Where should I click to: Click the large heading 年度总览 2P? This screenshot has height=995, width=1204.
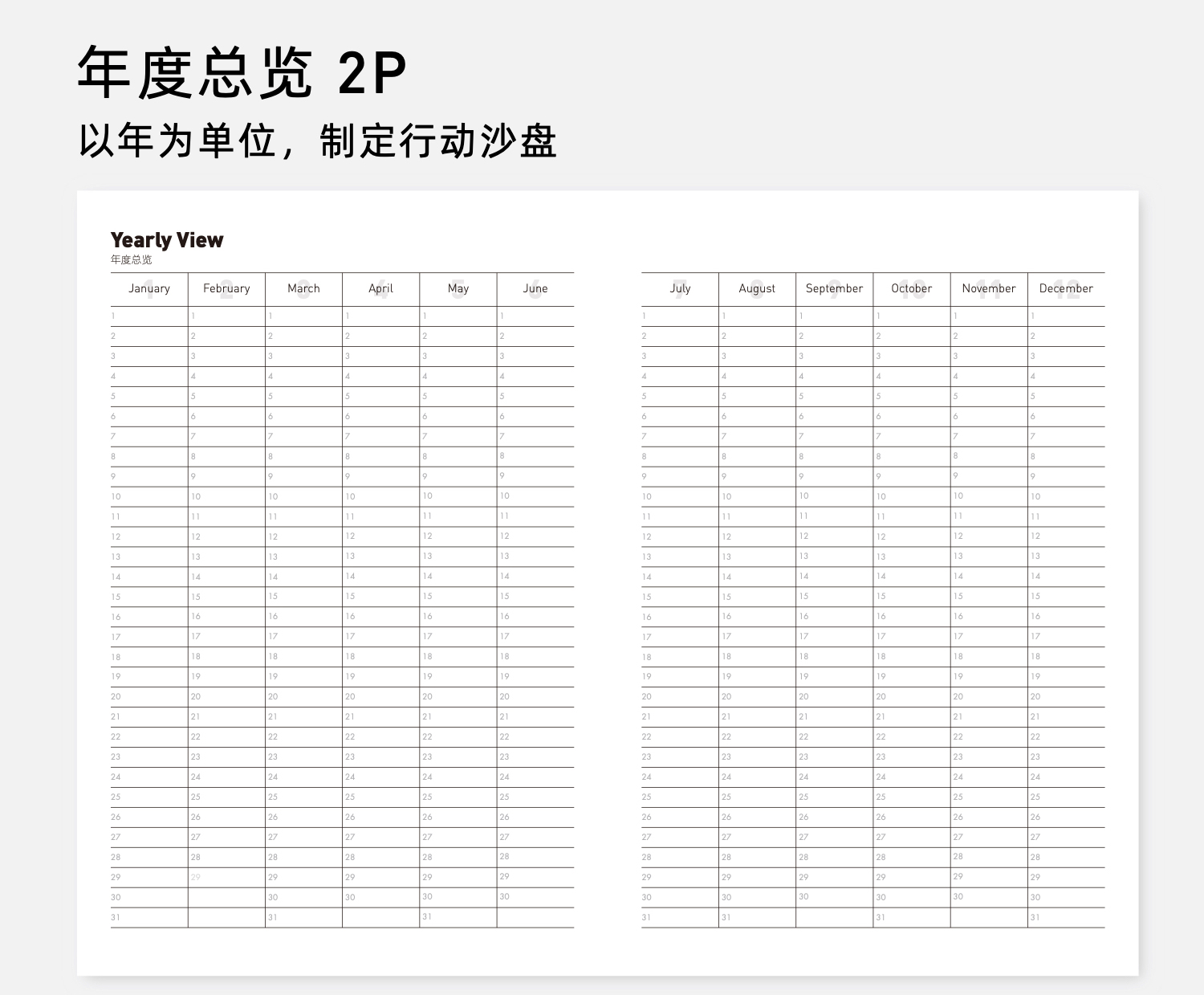(x=242, y=72)
